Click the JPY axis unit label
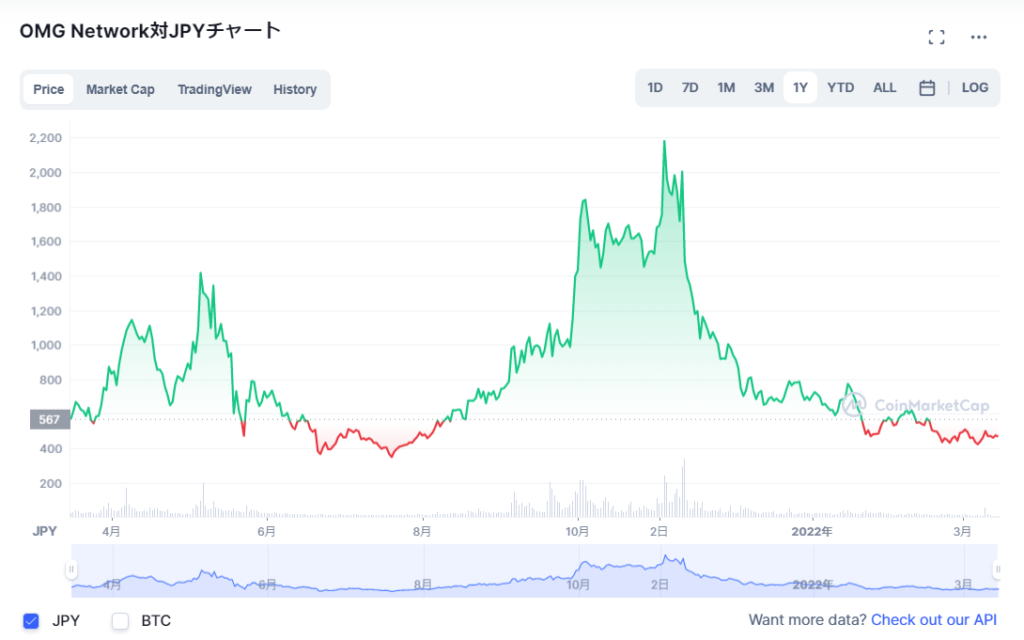 pos(44,532)
